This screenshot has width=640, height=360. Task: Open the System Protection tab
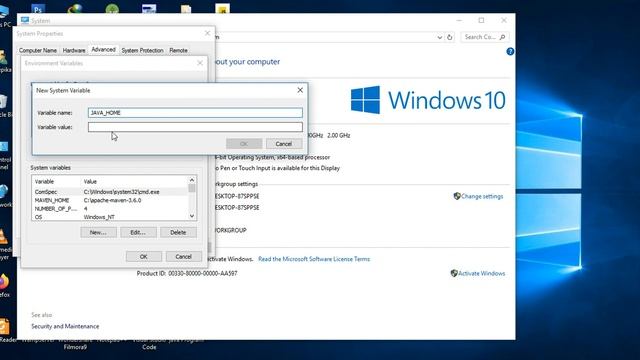click(x=142, y=50)
